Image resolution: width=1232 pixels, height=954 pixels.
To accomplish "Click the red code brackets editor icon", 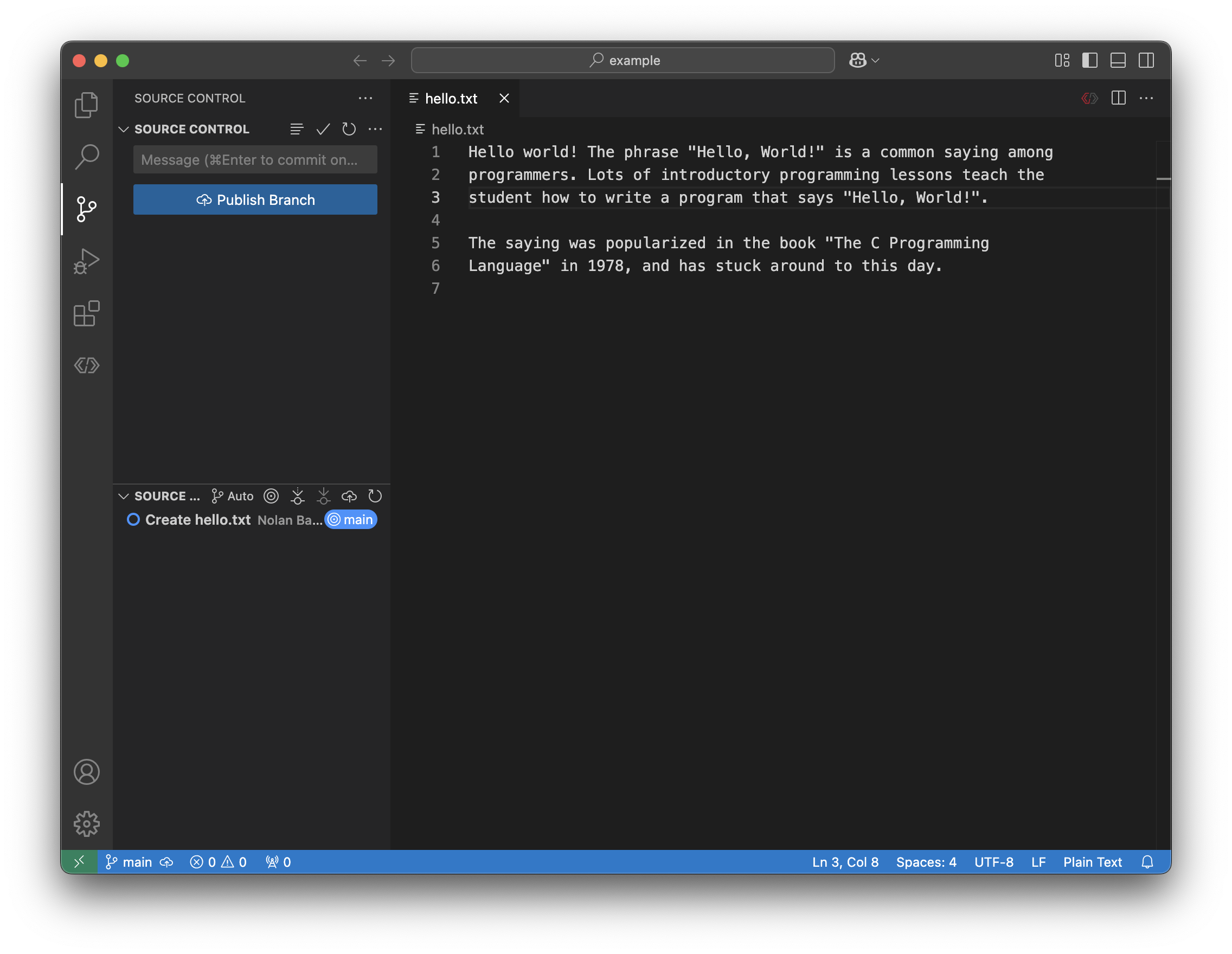I will point(1090,99).
